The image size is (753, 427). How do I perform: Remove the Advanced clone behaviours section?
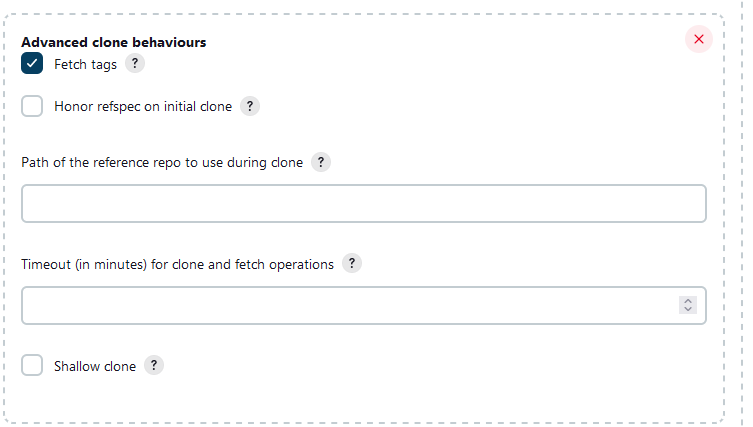[x=698, y=39]
